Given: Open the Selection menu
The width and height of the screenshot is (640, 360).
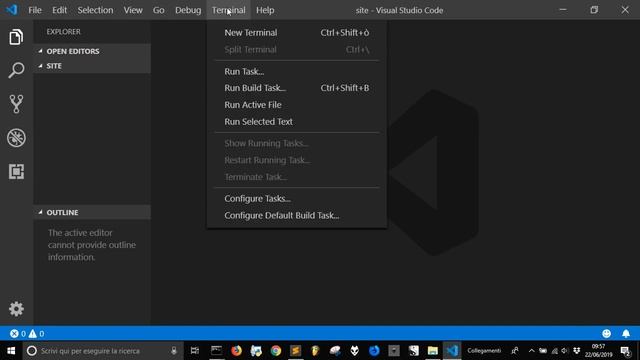Looking at the screenshot, I should (x=95, y=10).
